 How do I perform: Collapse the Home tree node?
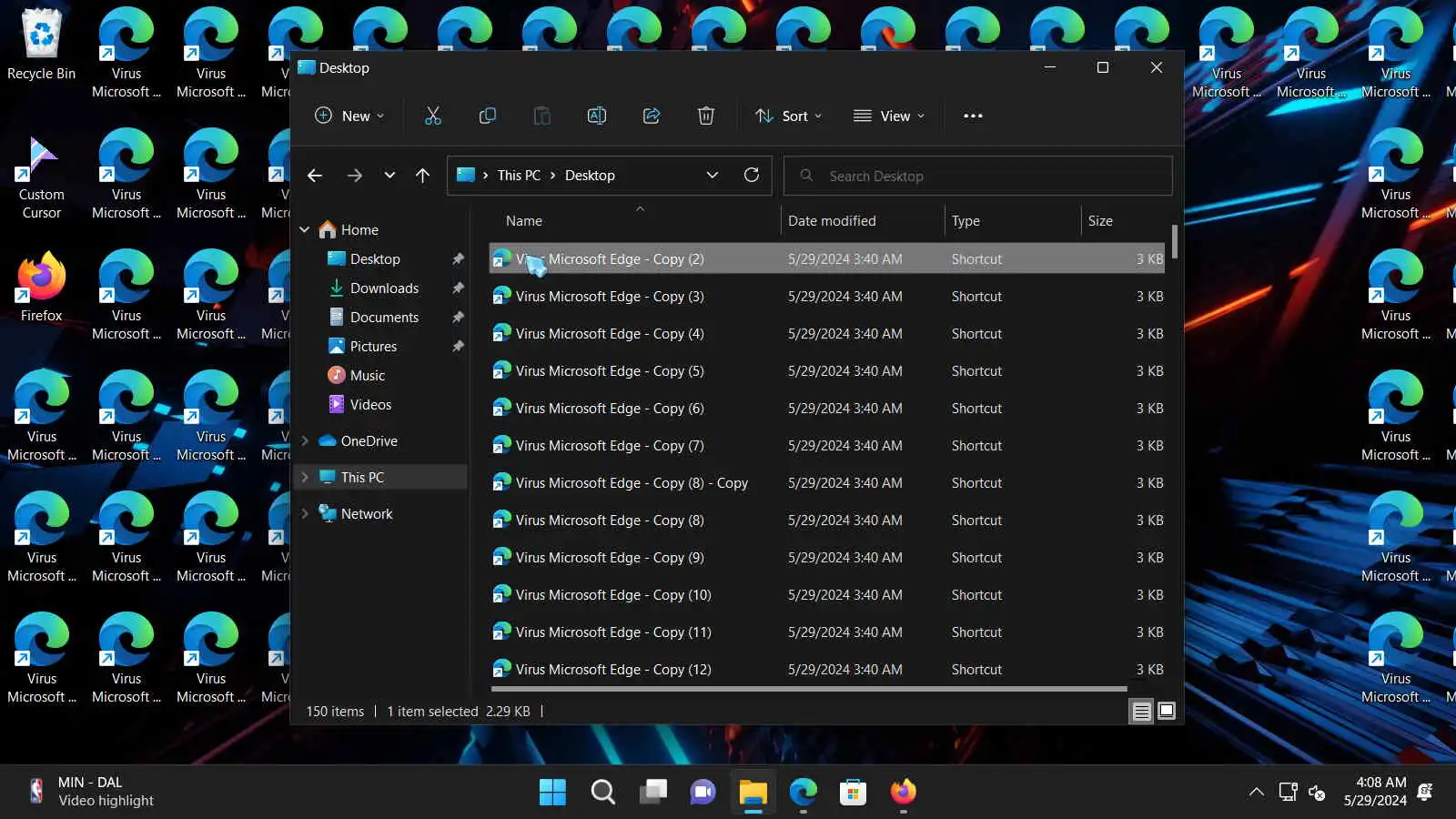click(305, 230)
